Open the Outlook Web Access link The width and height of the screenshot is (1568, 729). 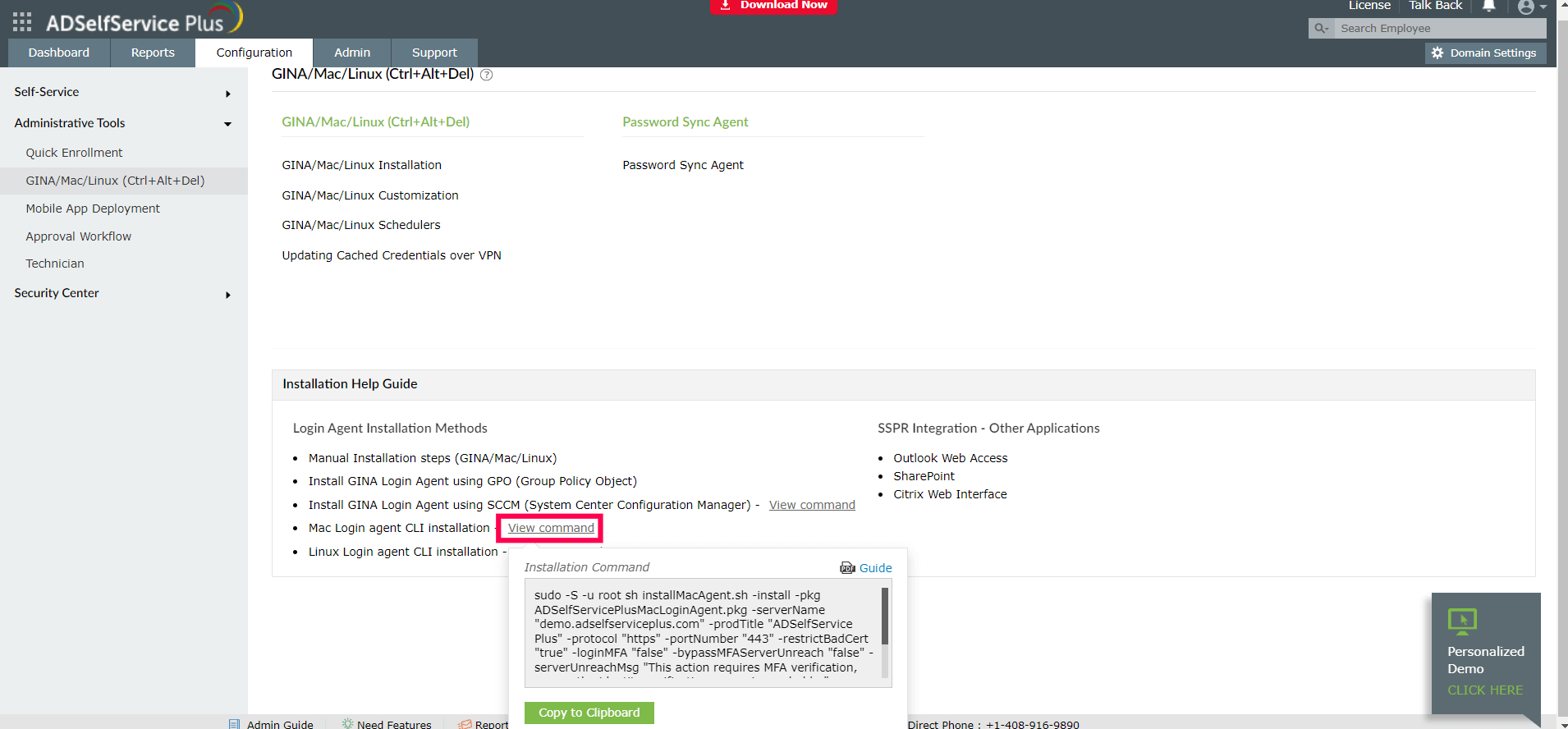point(951,458)
